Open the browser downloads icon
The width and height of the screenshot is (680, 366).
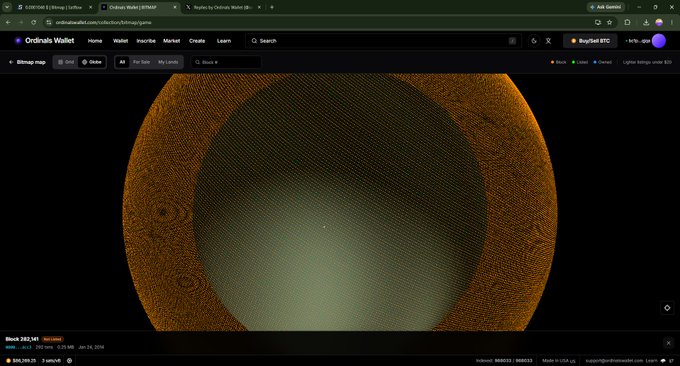(x=646, y=22)
